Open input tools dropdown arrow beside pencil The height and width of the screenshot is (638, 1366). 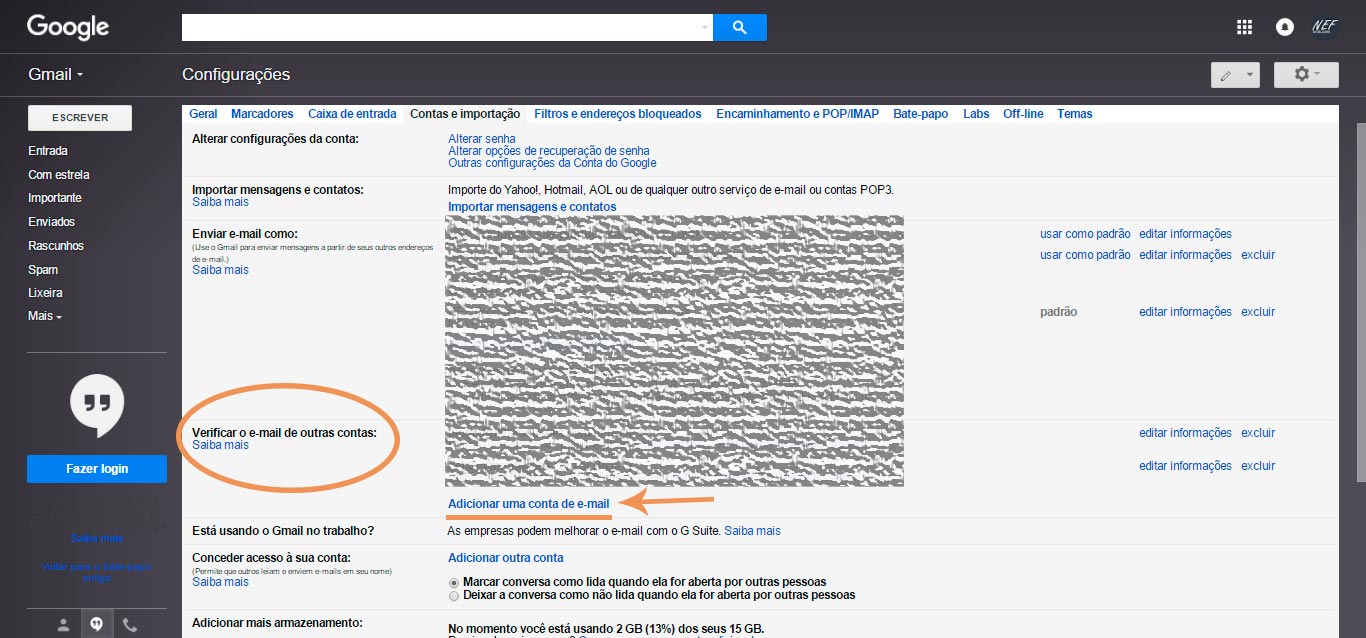(1250, 75)
